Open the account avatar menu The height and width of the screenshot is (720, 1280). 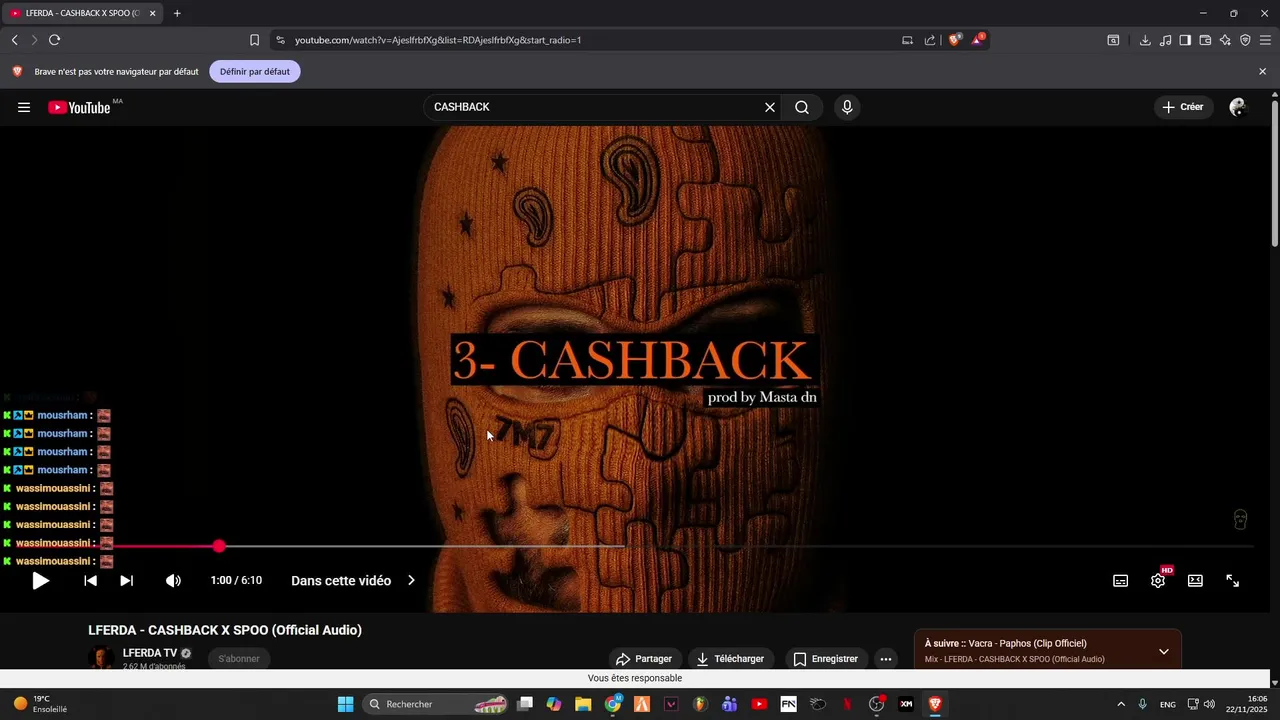1238,107
